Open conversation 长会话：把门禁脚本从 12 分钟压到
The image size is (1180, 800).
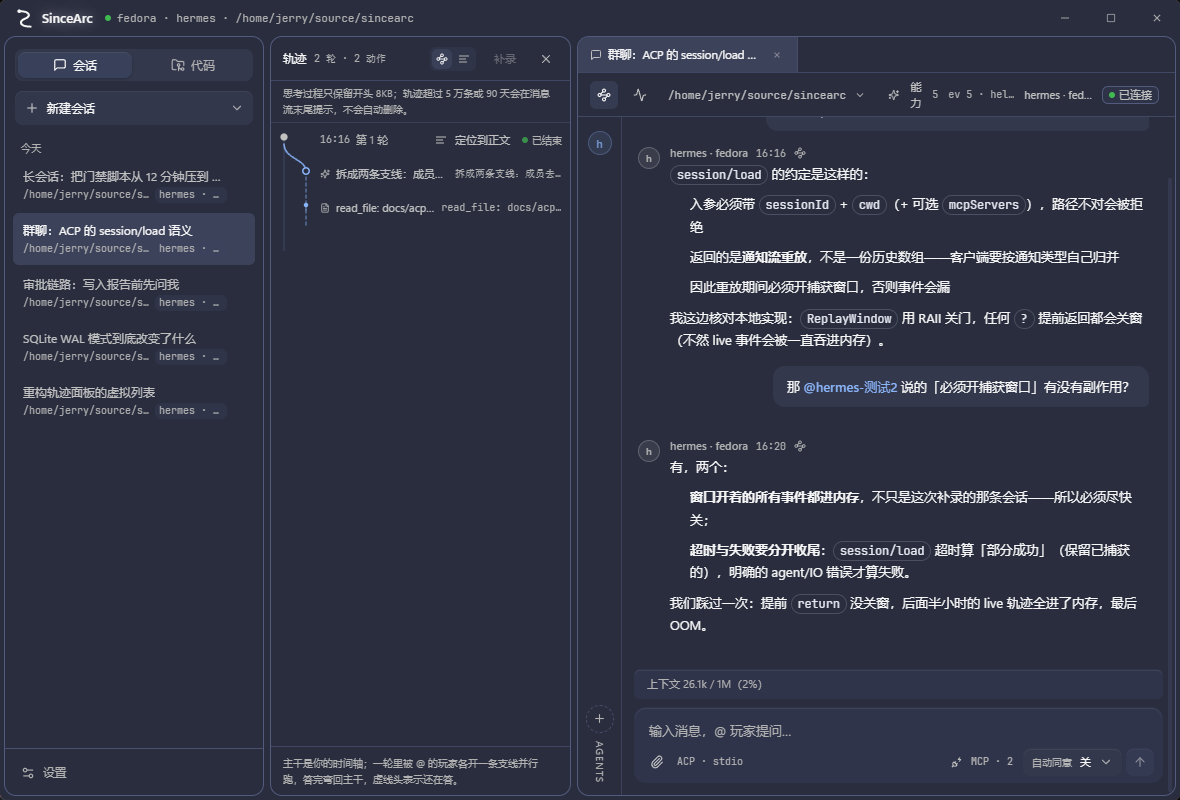(134, 185)
